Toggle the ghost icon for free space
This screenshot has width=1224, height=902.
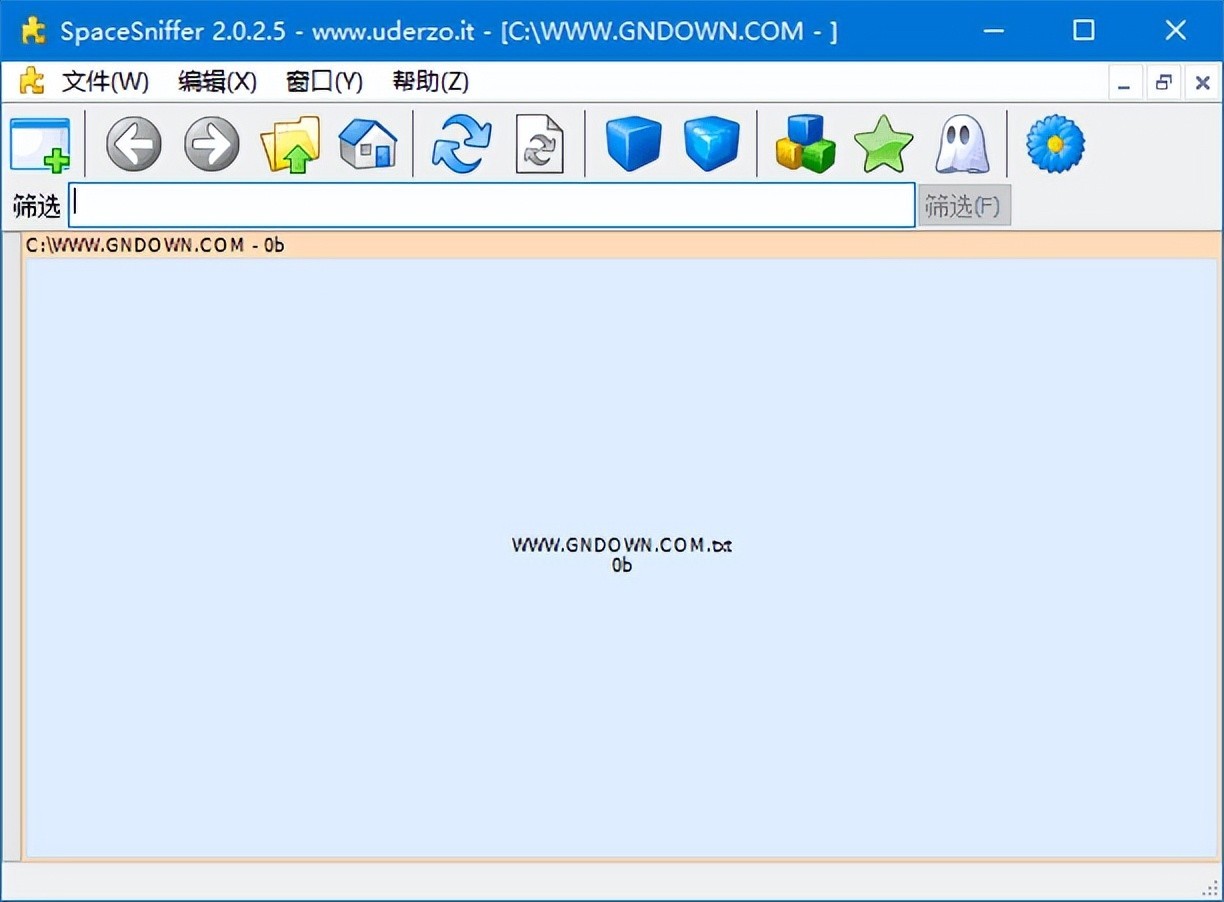point(962,144)
